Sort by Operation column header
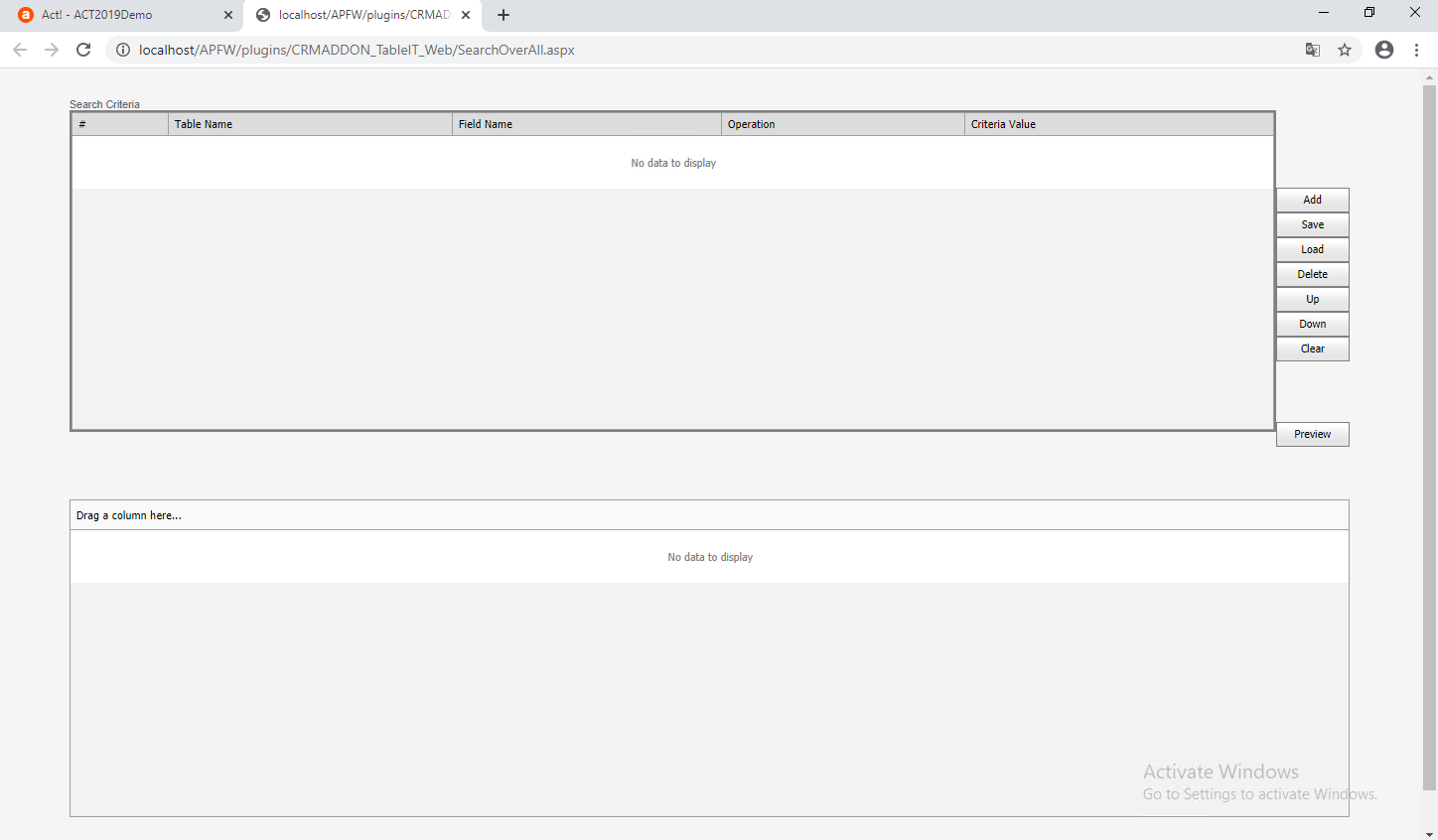This screenshot has height=840, width=1438. point(843,124)
